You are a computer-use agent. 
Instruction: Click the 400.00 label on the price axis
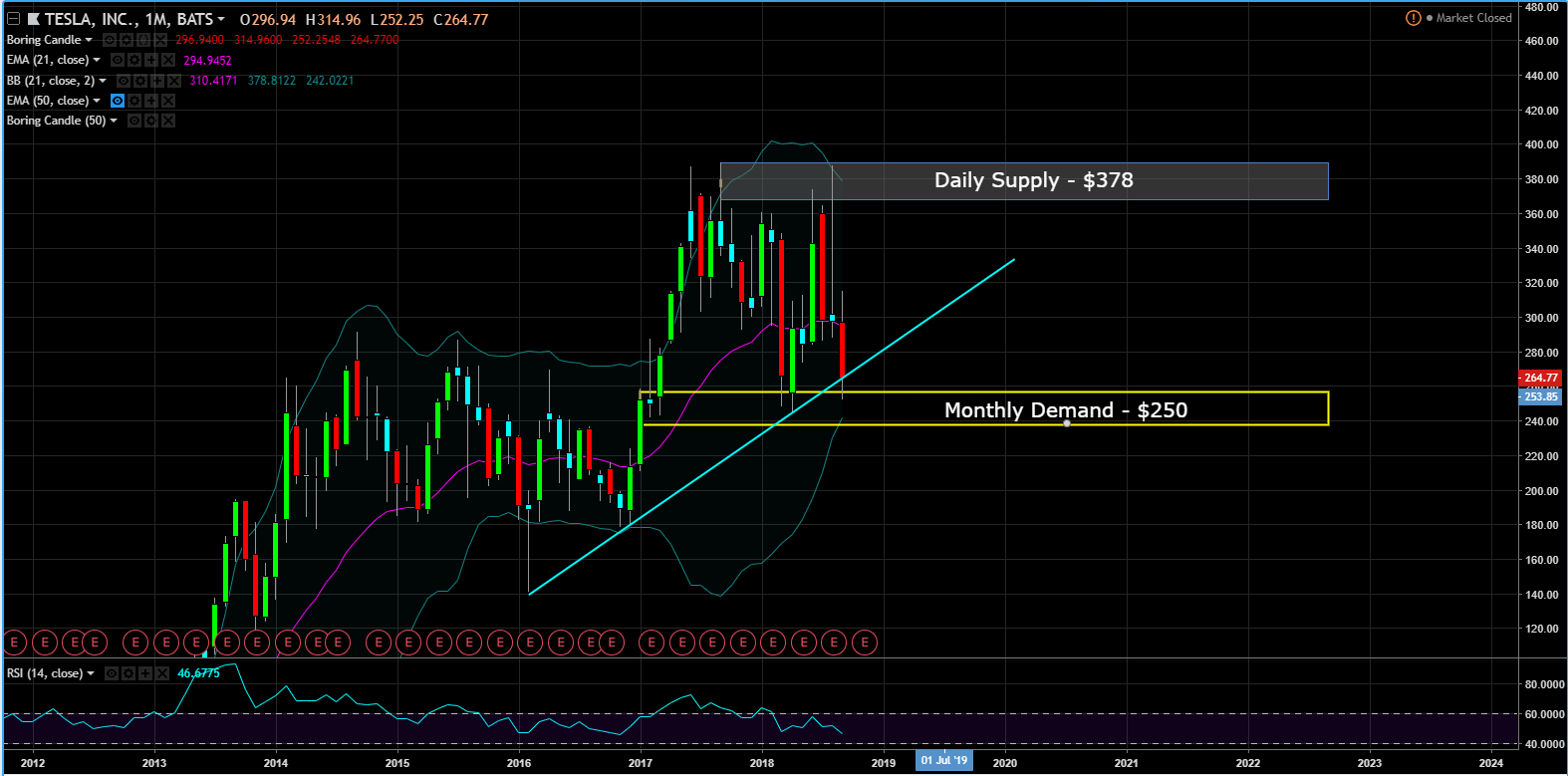click(1541, 145)
